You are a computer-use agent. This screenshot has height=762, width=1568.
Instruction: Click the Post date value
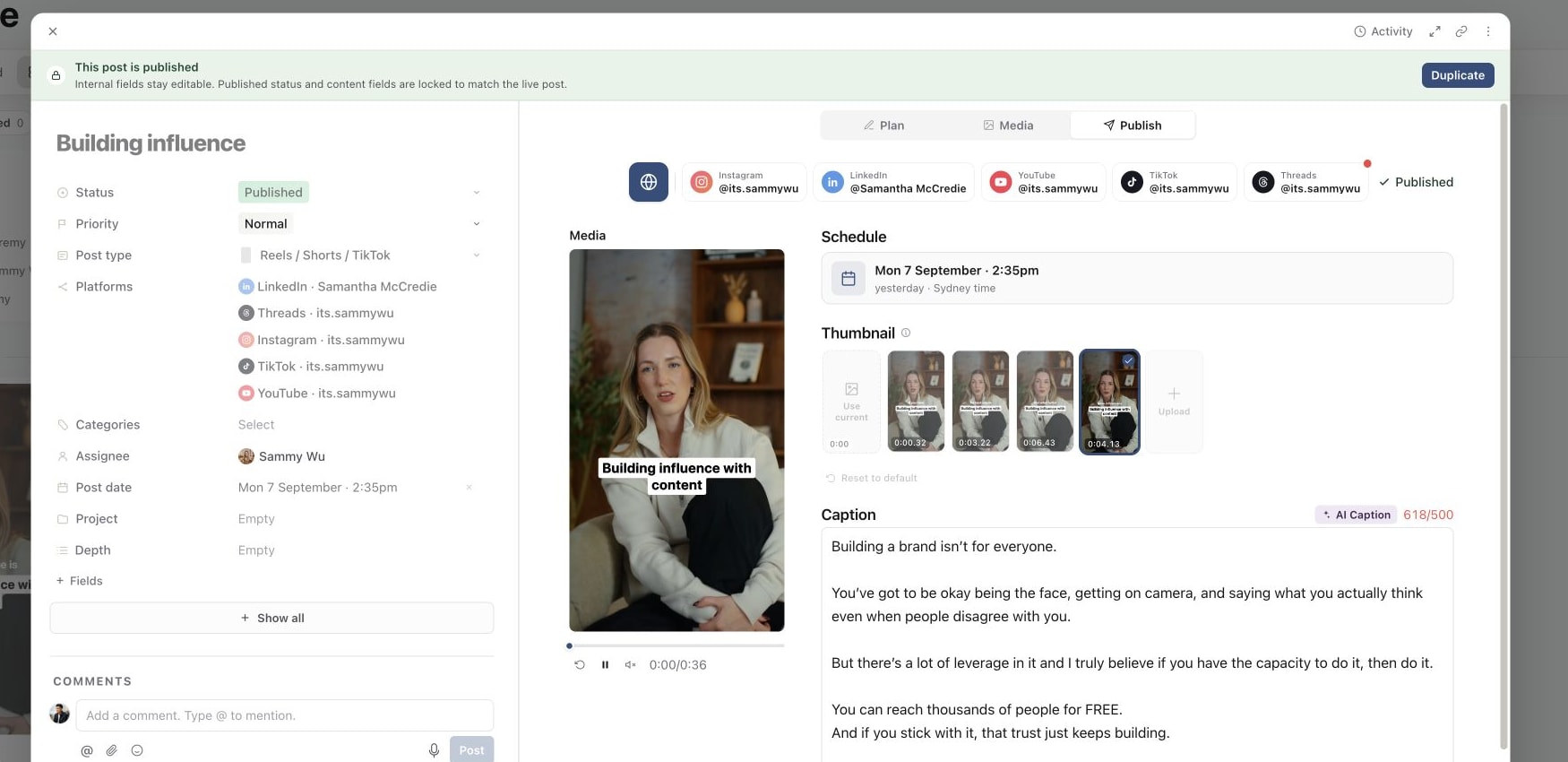coord(317,488)
